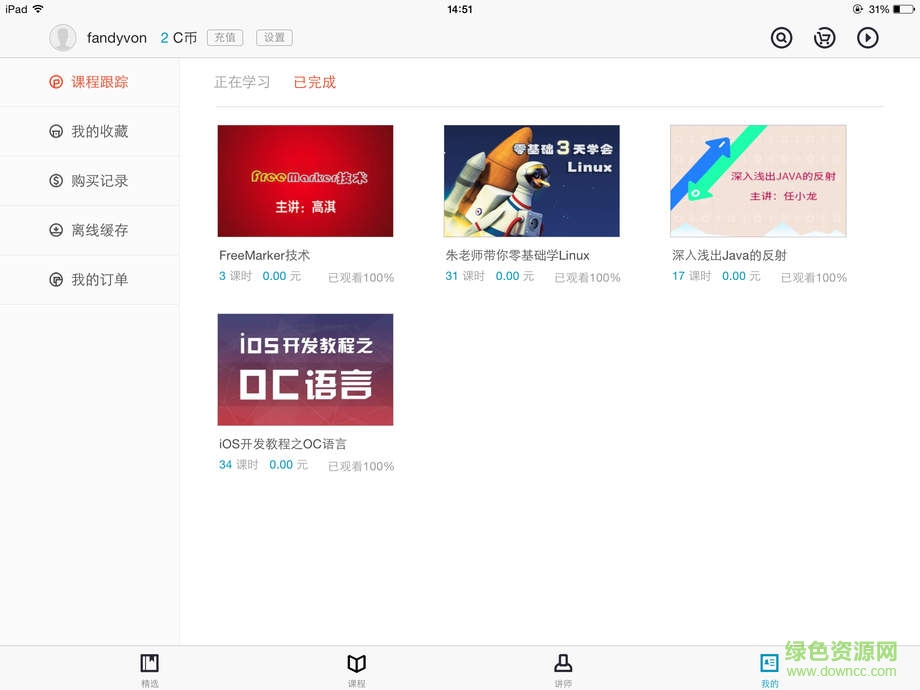Image resolution: width=920 pixels, height=690 pixels.
Task: Stay on the 已完成 tab
Action: pos(314,83)
